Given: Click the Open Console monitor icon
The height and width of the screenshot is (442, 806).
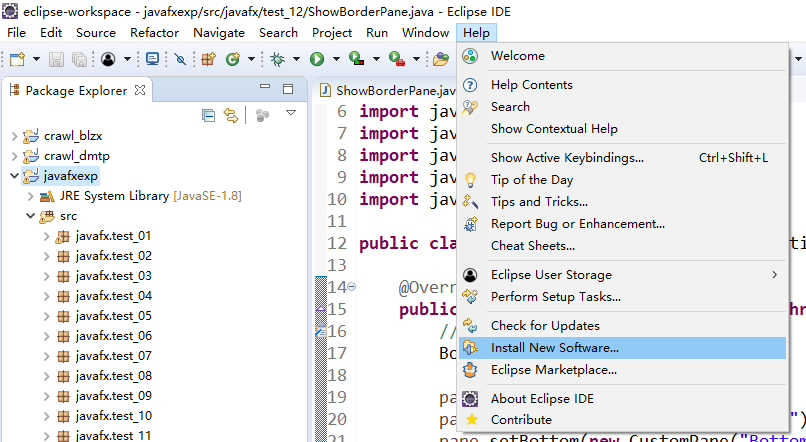Looking at the screenshot, I should (x=153, y=59).
